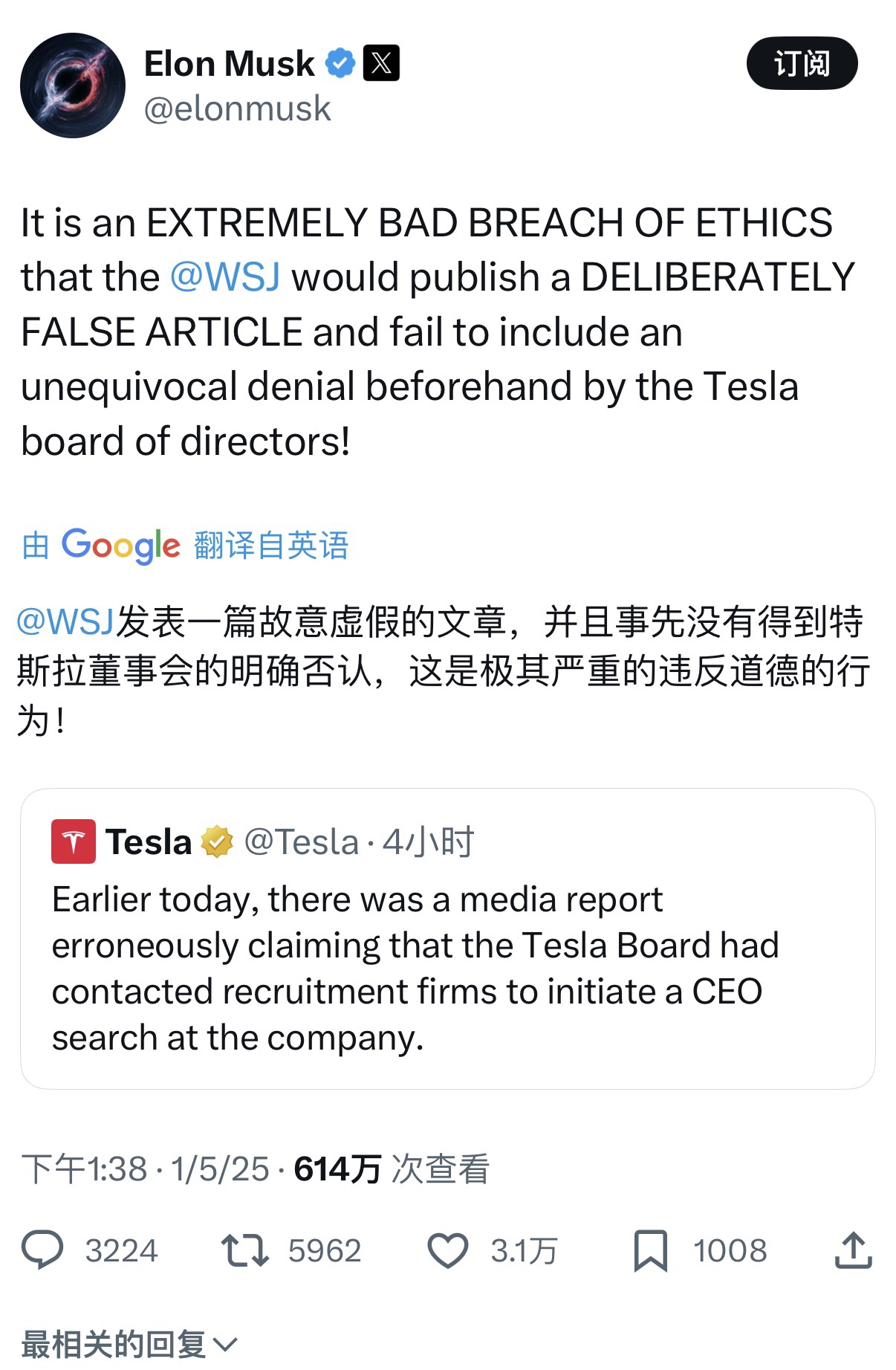Viewport: 896px width, 1370px height.
Task: Tap the share upload icon
Action: [853, 1250]
